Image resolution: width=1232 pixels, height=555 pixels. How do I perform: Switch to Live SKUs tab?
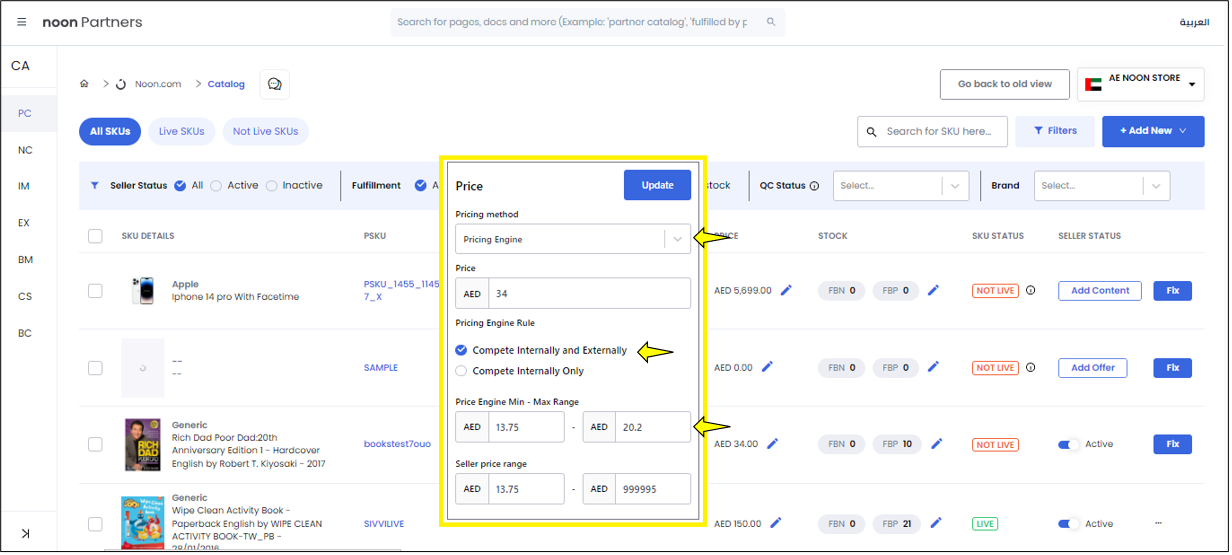tap(181, 132)
